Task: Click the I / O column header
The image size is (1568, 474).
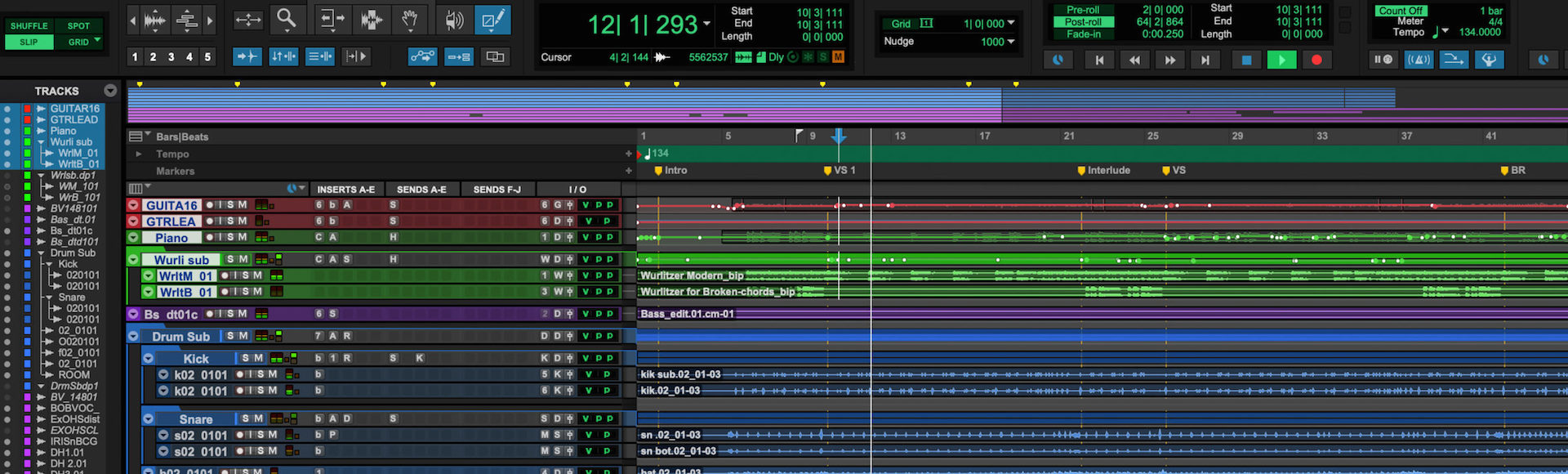Action: tap(577, 190)
